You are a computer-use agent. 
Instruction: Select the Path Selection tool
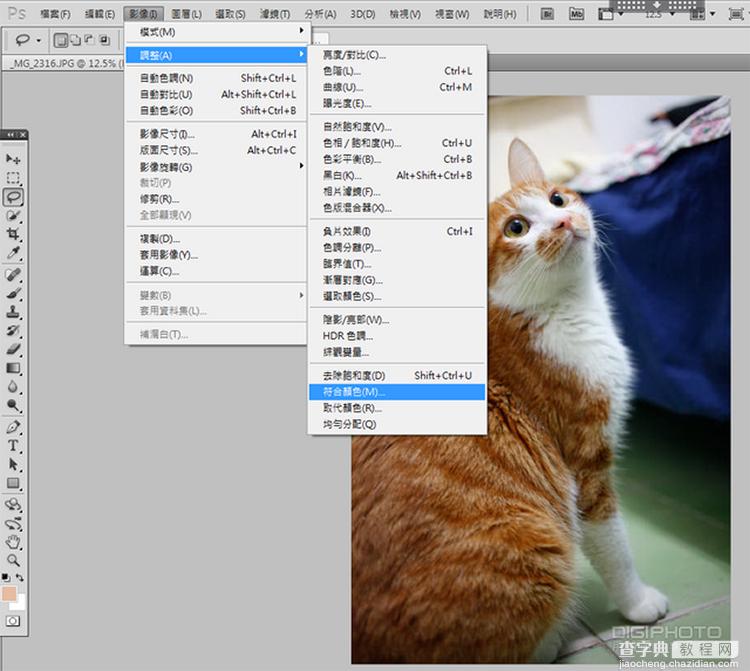(x=13, y=464)
